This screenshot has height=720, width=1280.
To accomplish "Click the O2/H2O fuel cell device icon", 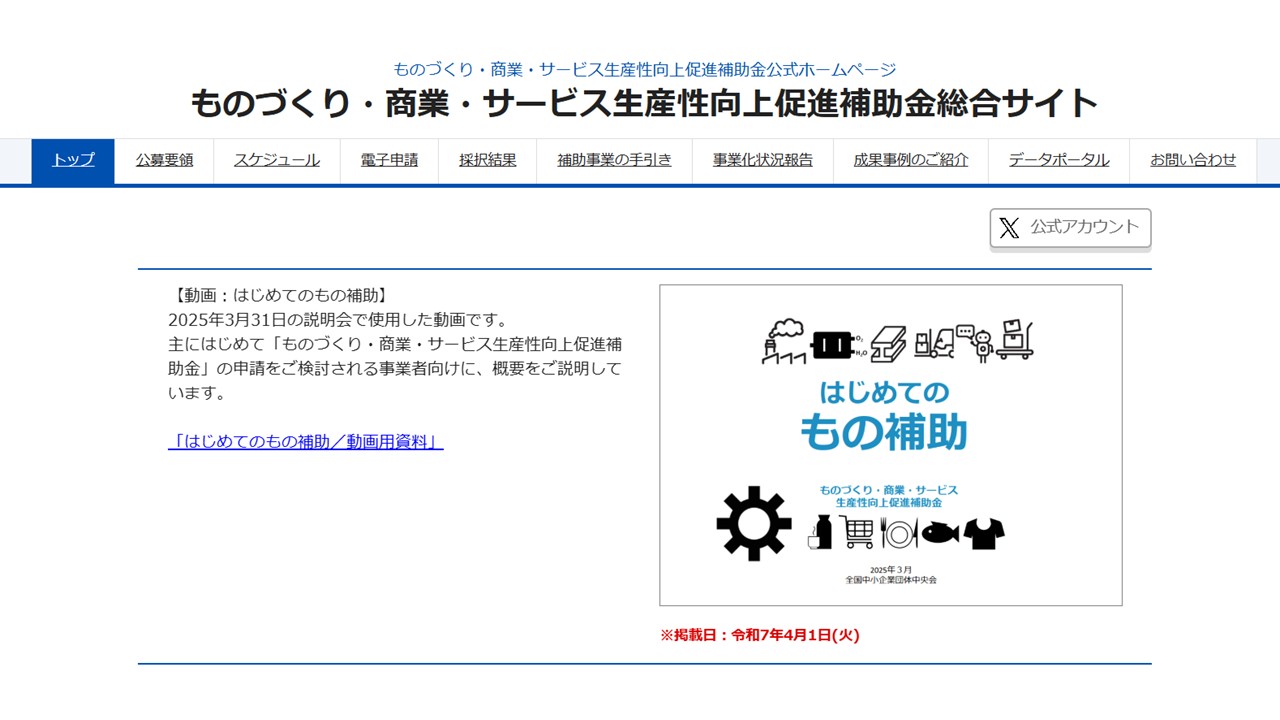I will point(838,345).
